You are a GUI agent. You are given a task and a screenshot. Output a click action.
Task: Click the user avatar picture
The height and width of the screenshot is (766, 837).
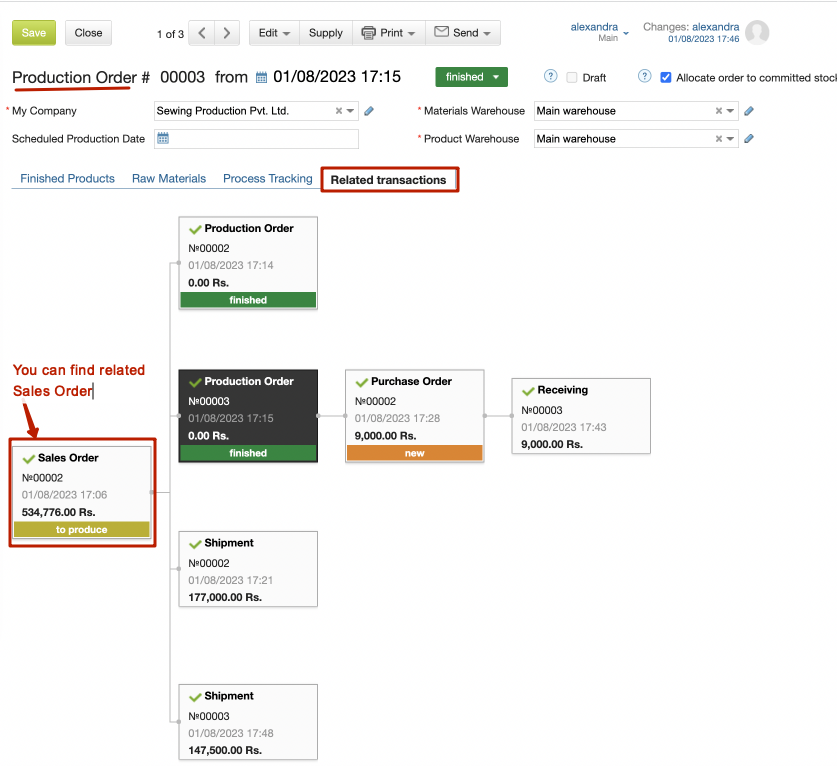pyautogui.click(x=757, y=33)
